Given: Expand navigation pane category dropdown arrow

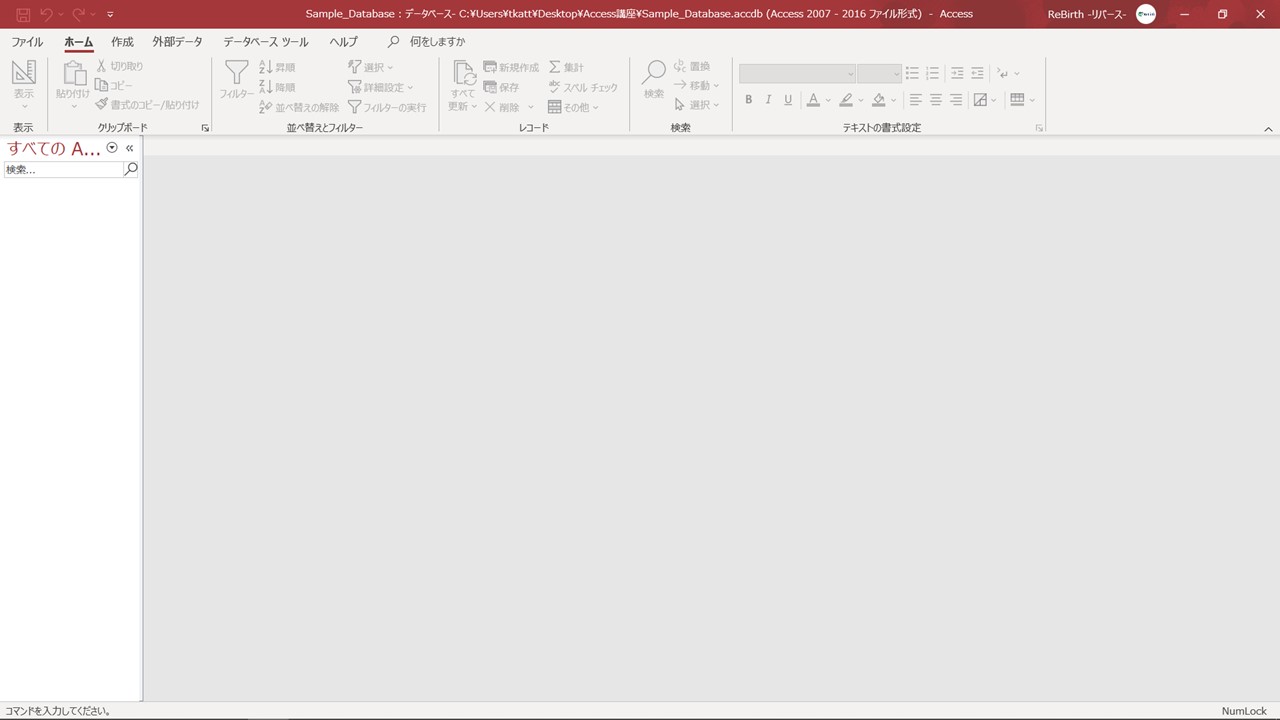Looking at the screenshot, I should click(x=112, y=148).
